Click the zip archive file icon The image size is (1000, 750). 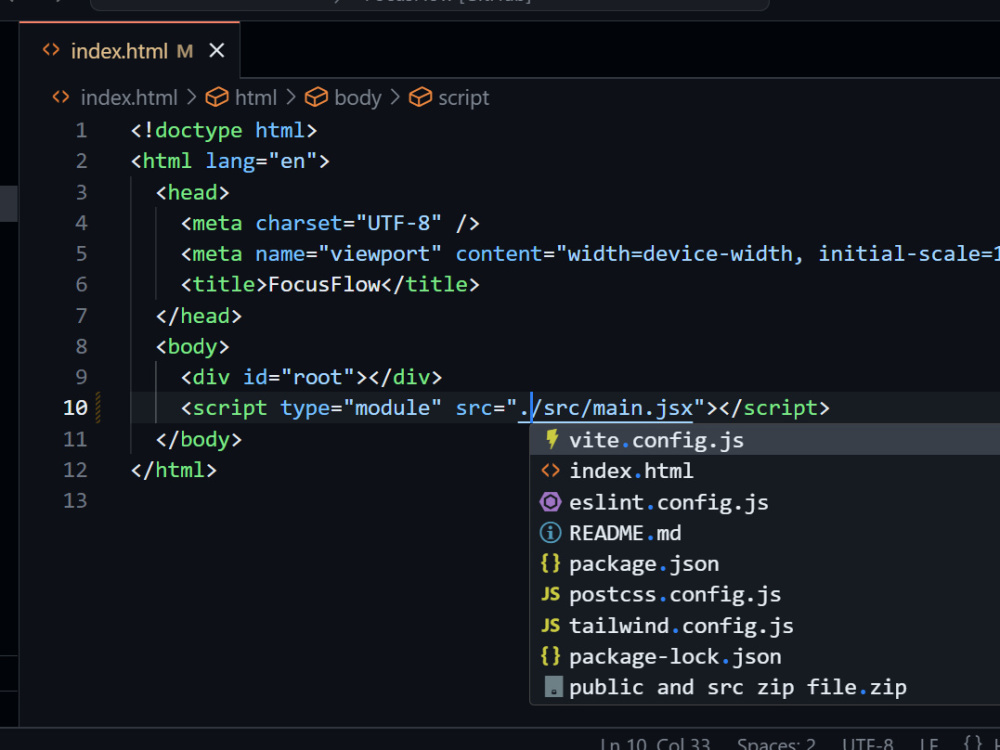point(554,687)
